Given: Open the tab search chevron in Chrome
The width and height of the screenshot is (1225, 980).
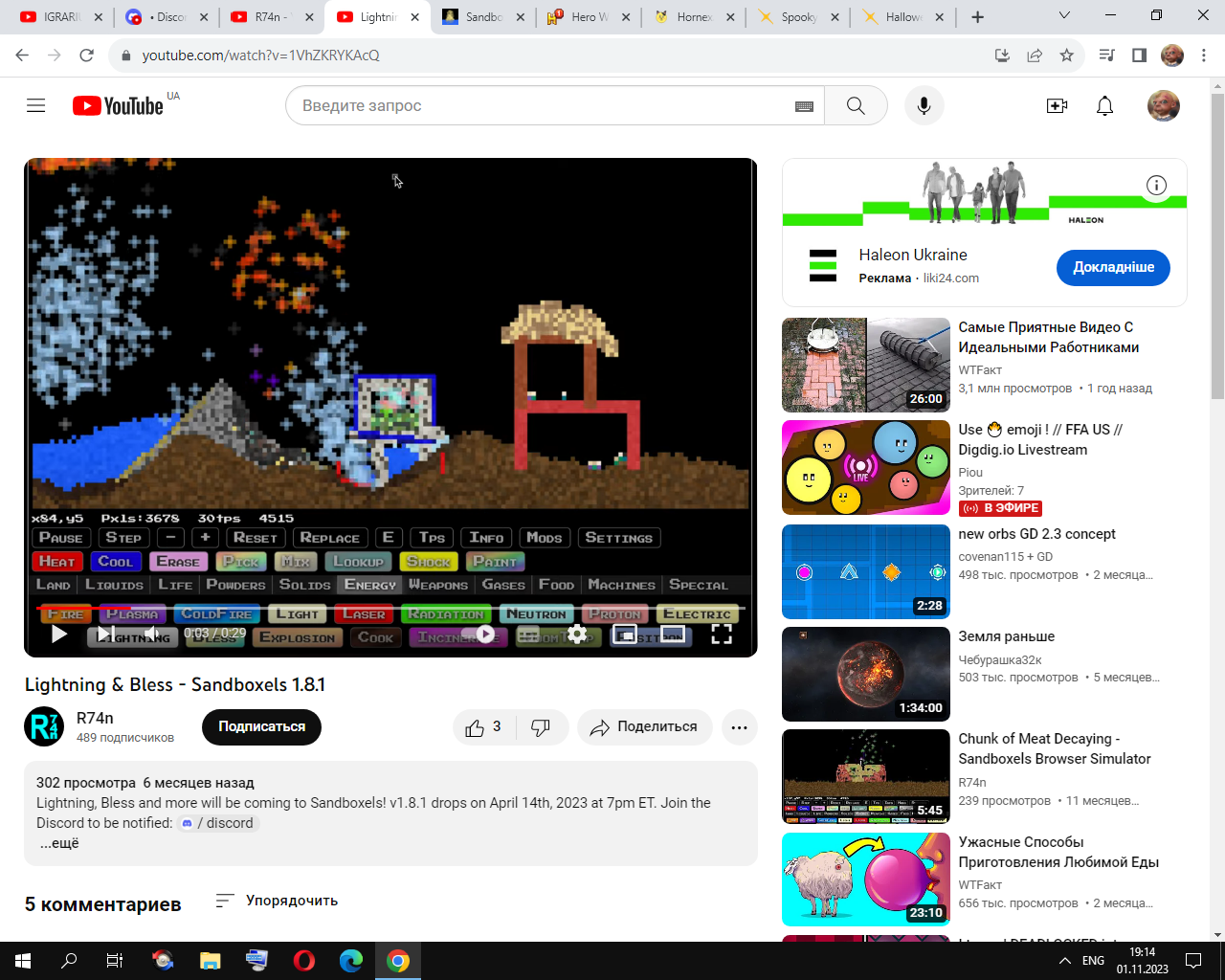Looking at the screenshot, I should click(1064, 16).
